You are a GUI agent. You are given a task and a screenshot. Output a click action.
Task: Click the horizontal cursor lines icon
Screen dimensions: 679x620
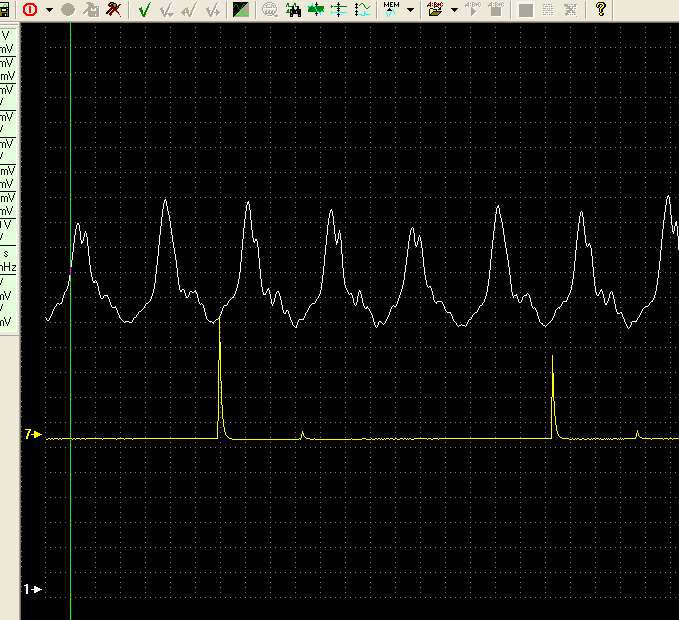point(339,10)
